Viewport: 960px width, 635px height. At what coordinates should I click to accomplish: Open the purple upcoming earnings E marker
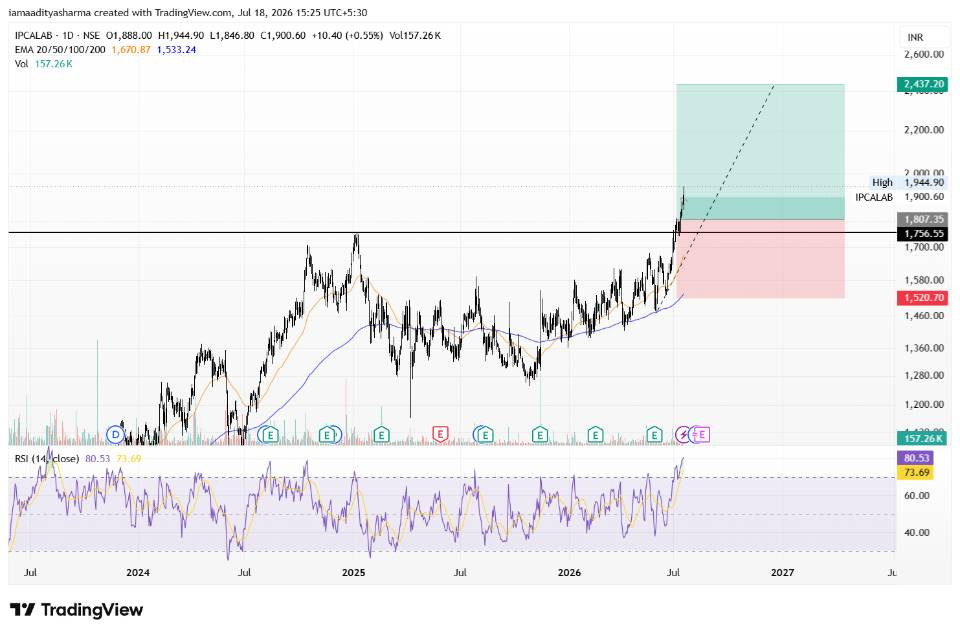(x=702, y=435)
